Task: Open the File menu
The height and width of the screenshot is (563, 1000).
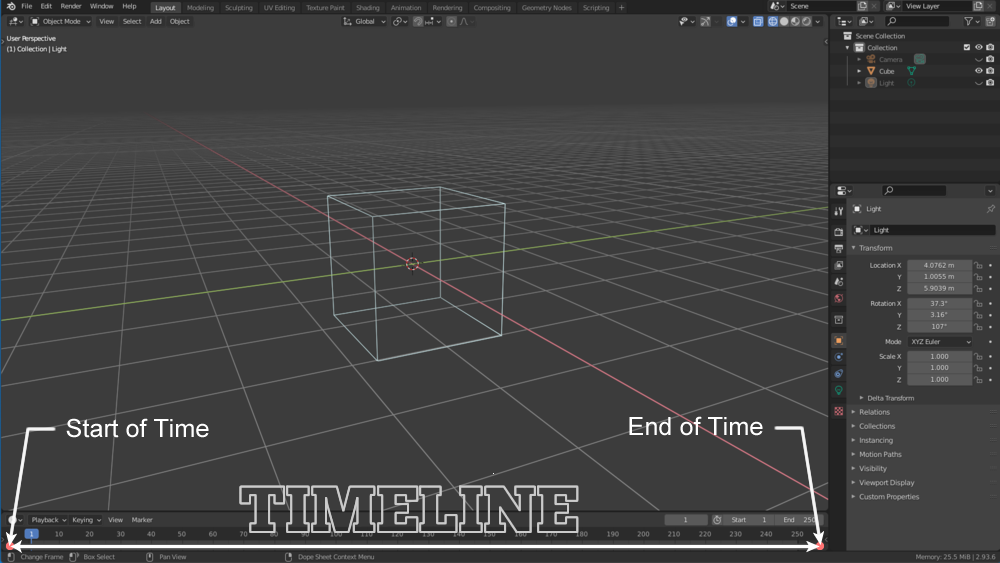Action: pos(27,6)
